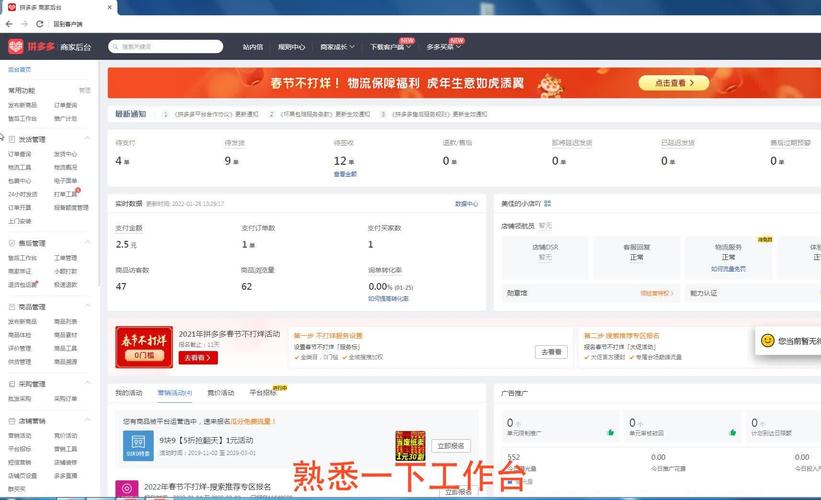Open 多多直播 in the sidebar
Viewport: 821px width, 500px height.
coord(65,475)
